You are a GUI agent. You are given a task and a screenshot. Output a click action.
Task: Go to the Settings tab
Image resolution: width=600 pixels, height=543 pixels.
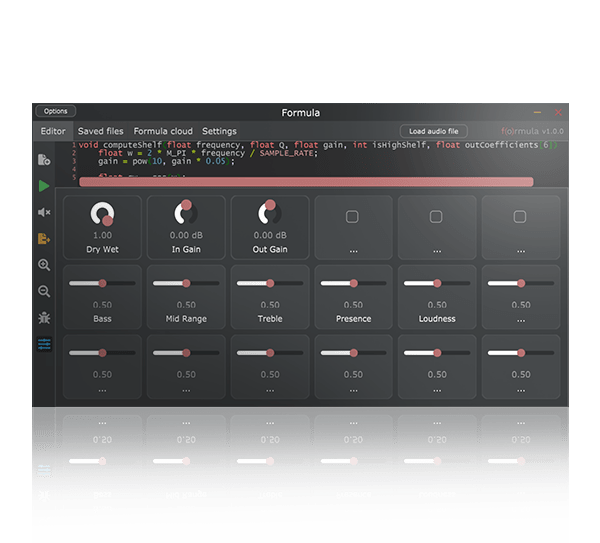(219, 131)
